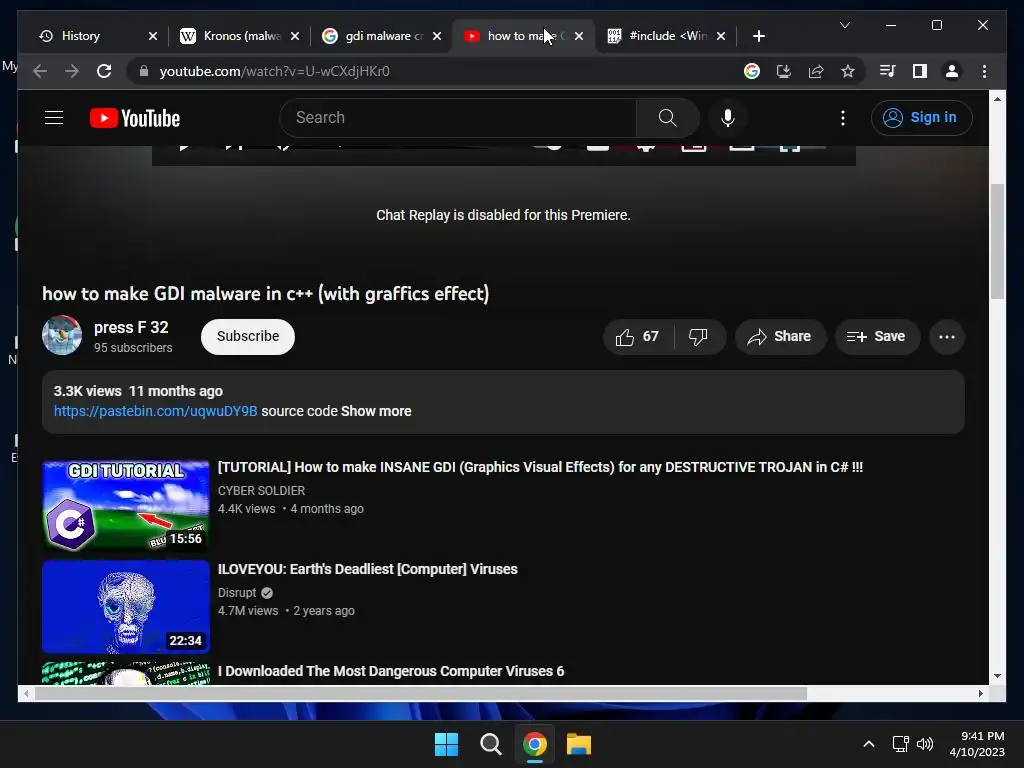Click Chrome icon in taskbar
Image resolution: width=1024 pixels, height=768 pixels.
point(535,744)
